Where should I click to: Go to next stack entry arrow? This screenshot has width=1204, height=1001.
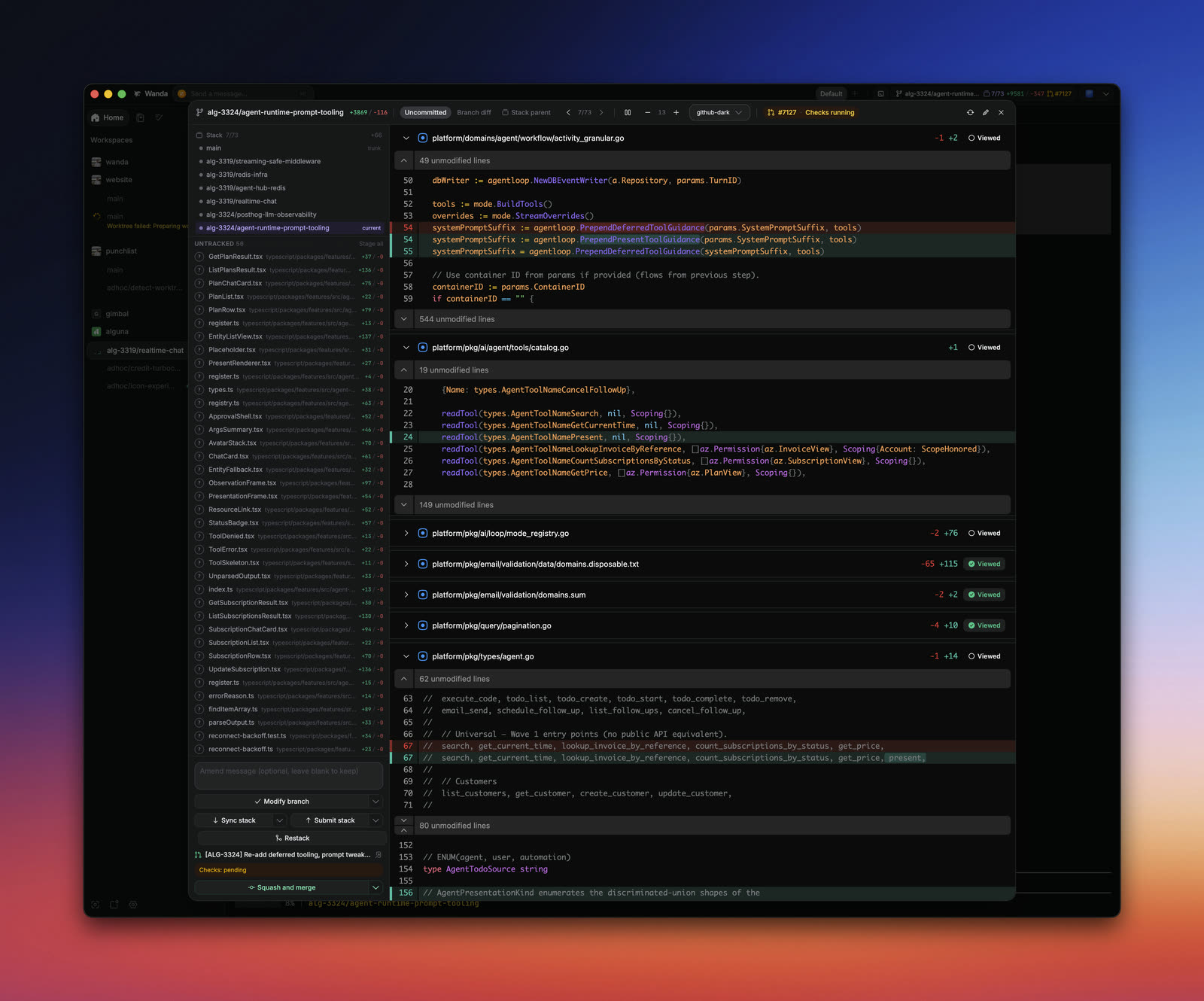(601, 113)
